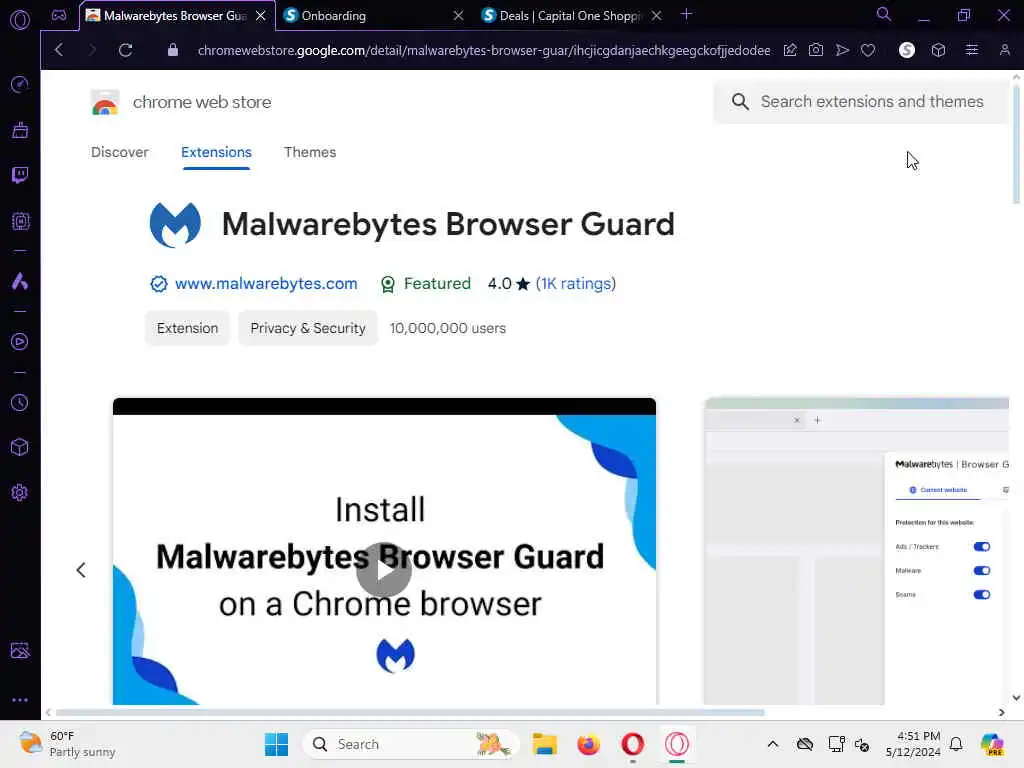Image resolution: width=1024 pixels, height=768 pixels.
Task: Open the History clock sidebar icon
Action: coord(20,402)
